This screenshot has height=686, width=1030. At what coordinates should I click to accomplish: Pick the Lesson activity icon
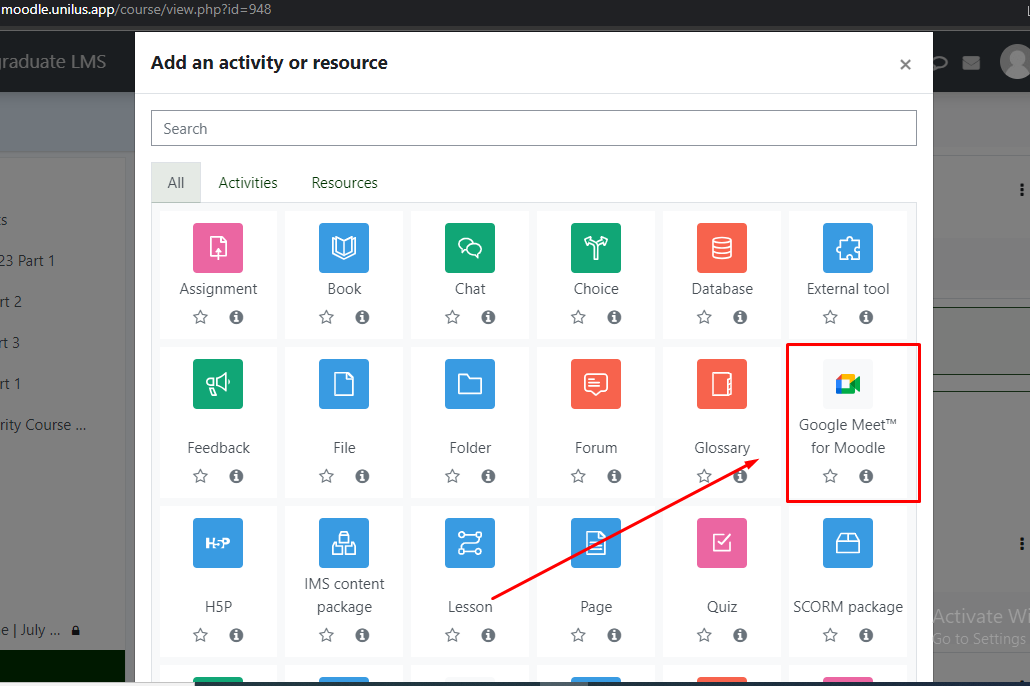[x=470, y=543]
